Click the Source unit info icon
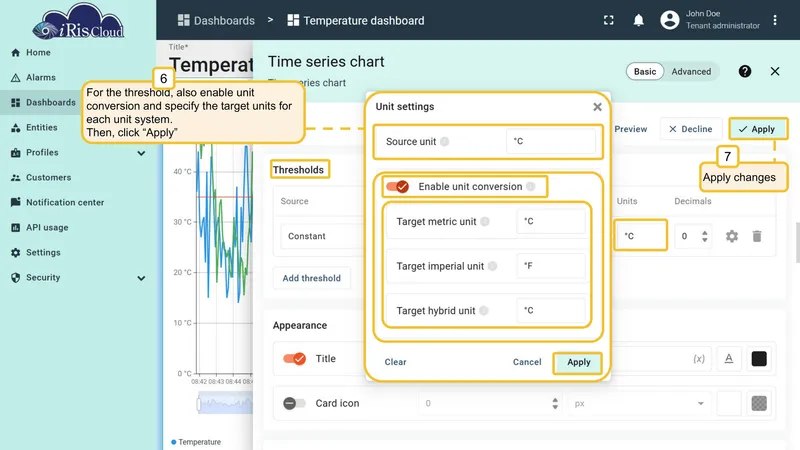 (444, 141)
